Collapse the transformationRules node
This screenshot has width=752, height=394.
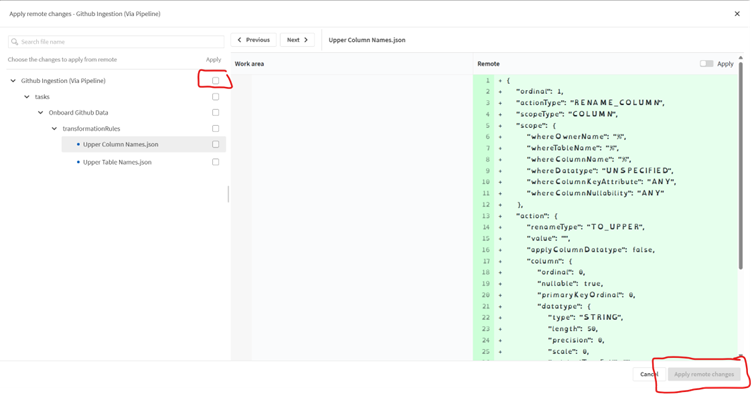[x=55, y=128]
